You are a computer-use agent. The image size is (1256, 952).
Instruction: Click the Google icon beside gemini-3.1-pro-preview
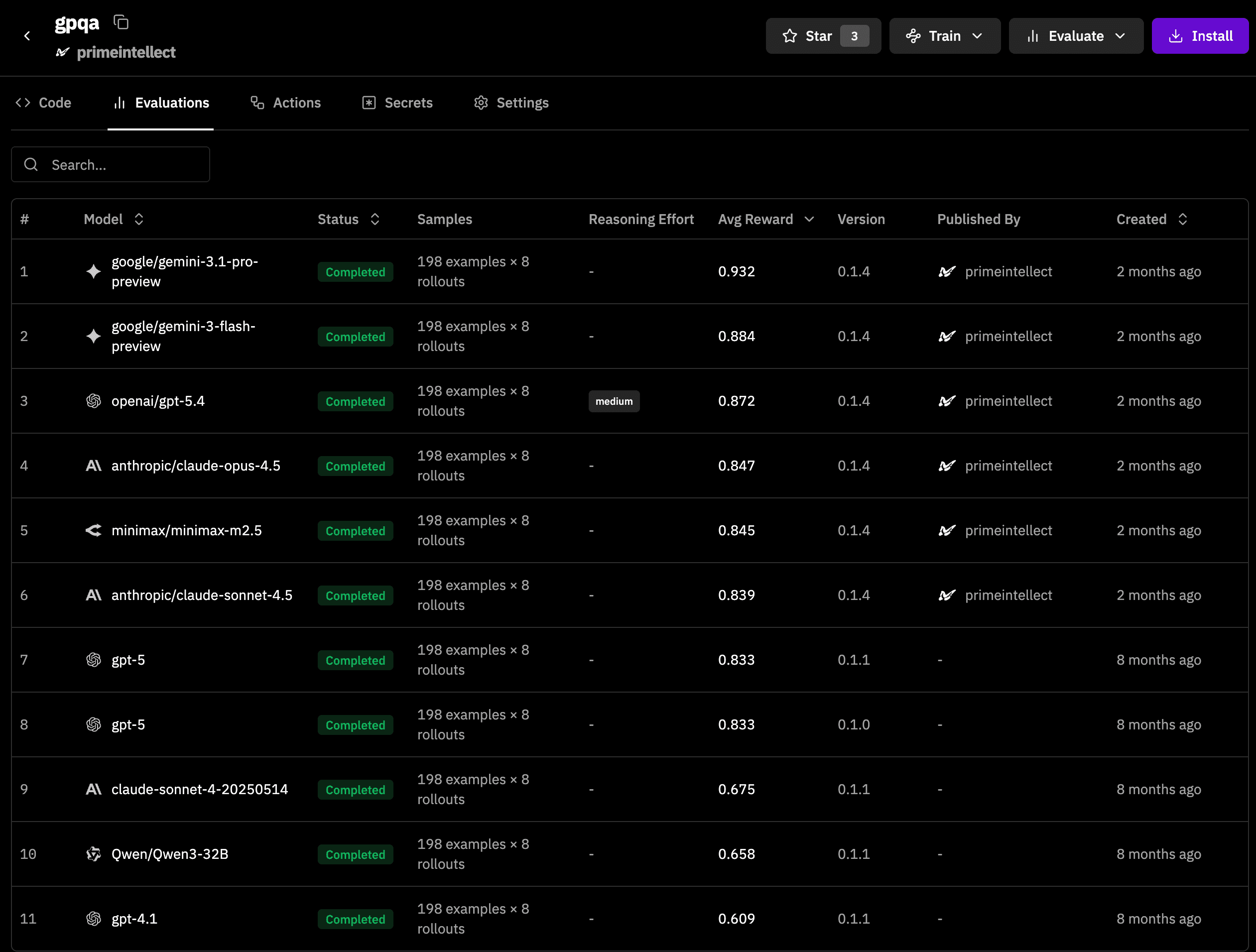94,271
